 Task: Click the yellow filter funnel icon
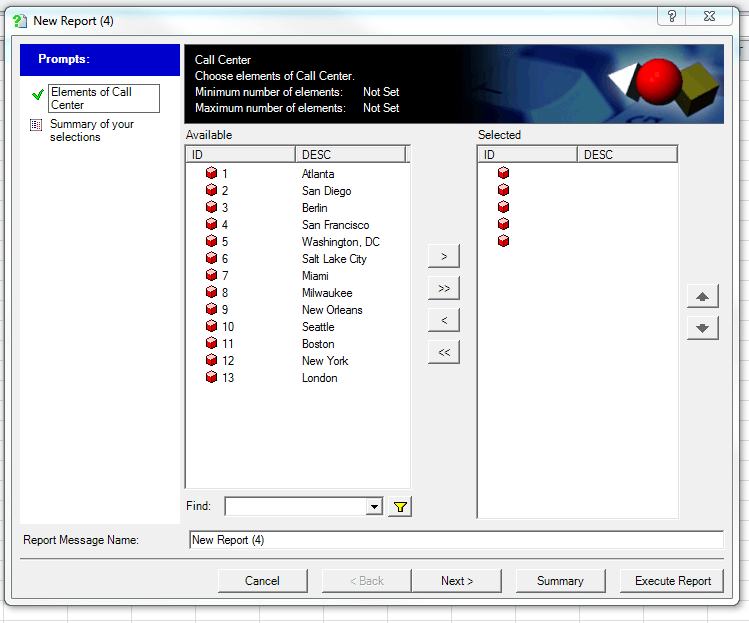(400, 507)
